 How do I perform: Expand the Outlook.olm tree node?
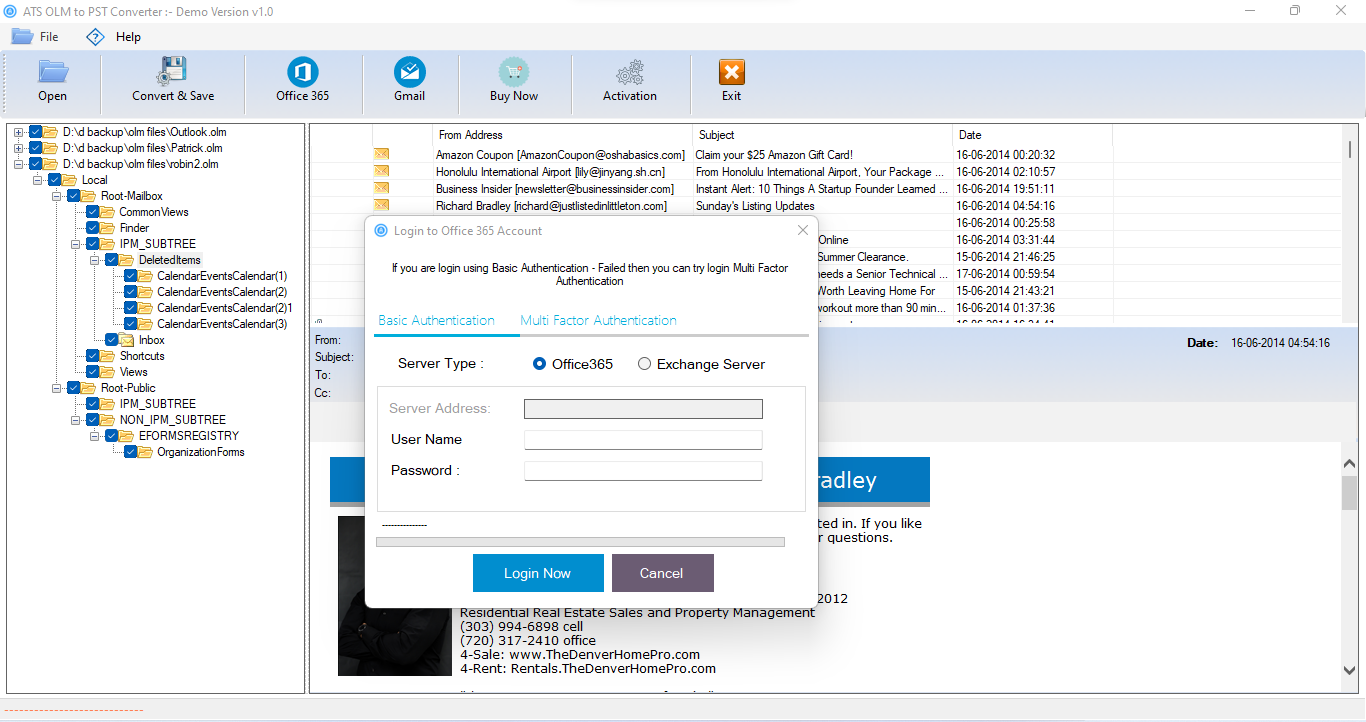coord(18,132)
